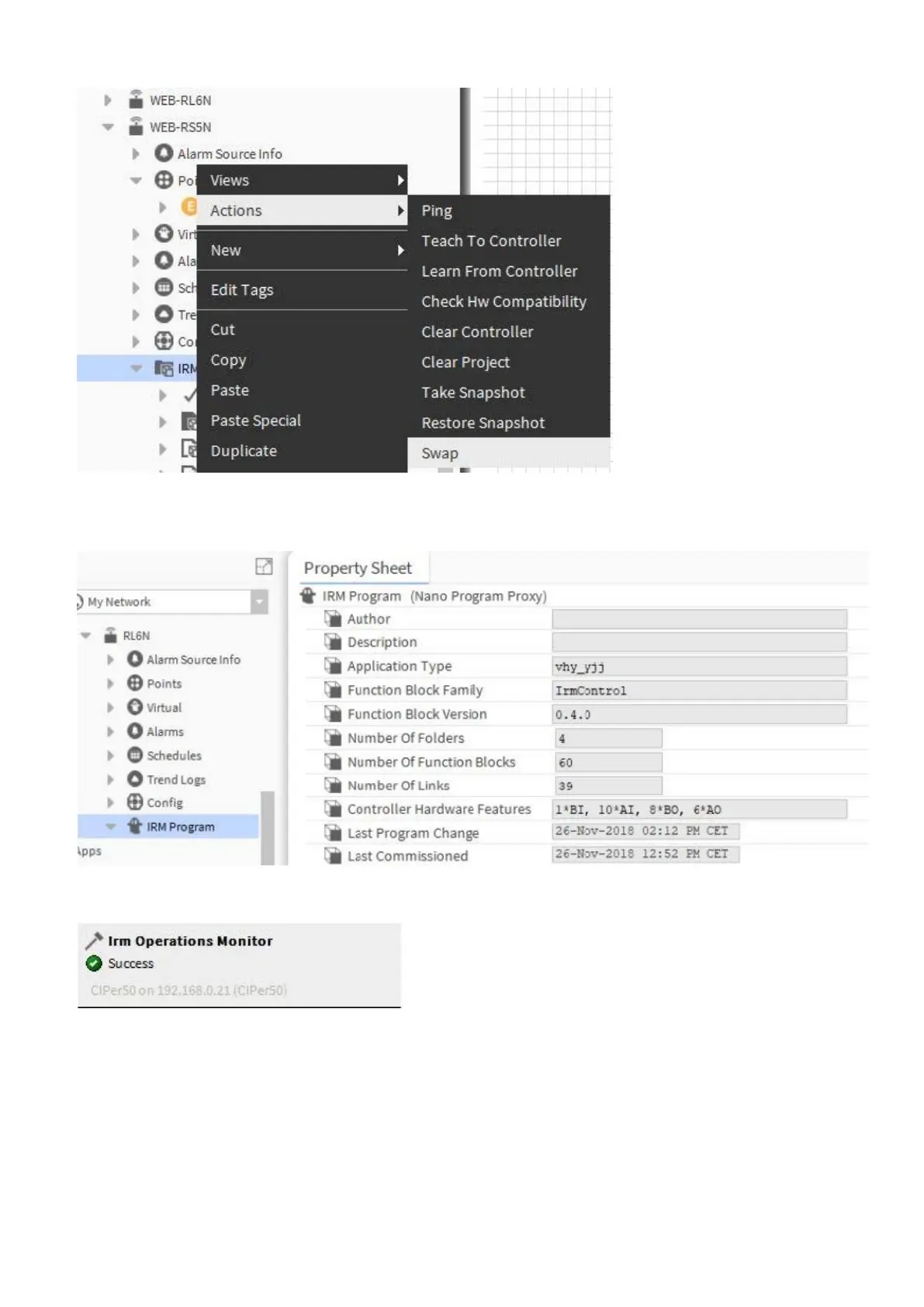924x1307 pixels.
Task: Click the WEB-RL6N station icon
Action: tap(136, 99)
